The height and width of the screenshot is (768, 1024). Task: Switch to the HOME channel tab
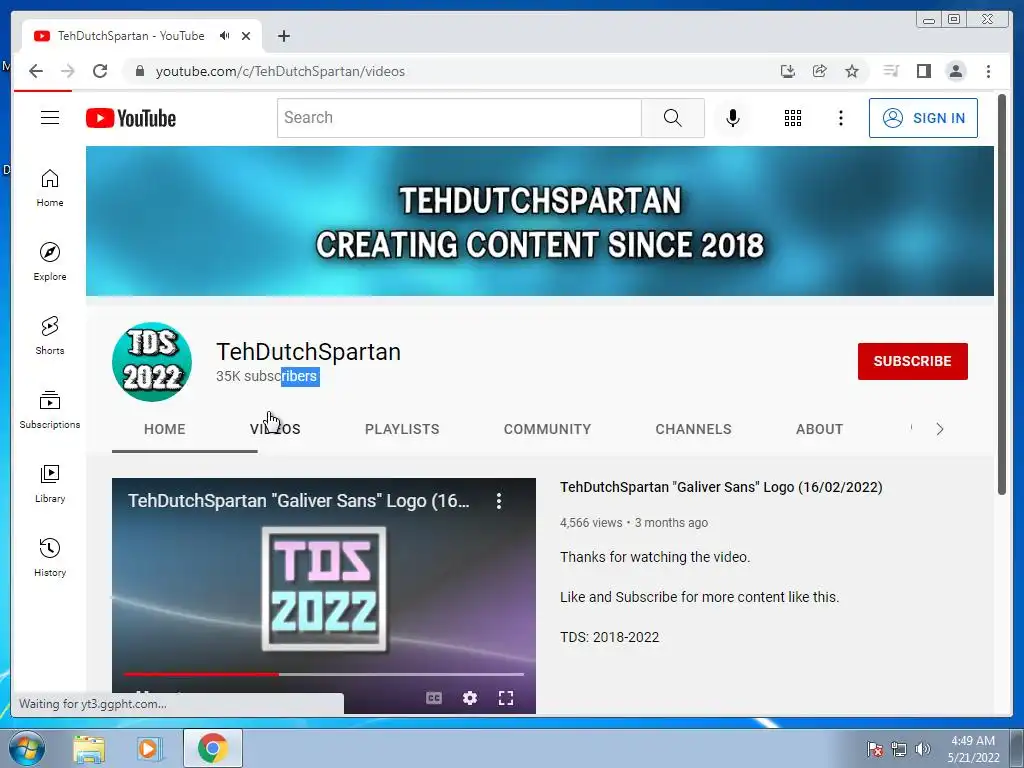165,429
